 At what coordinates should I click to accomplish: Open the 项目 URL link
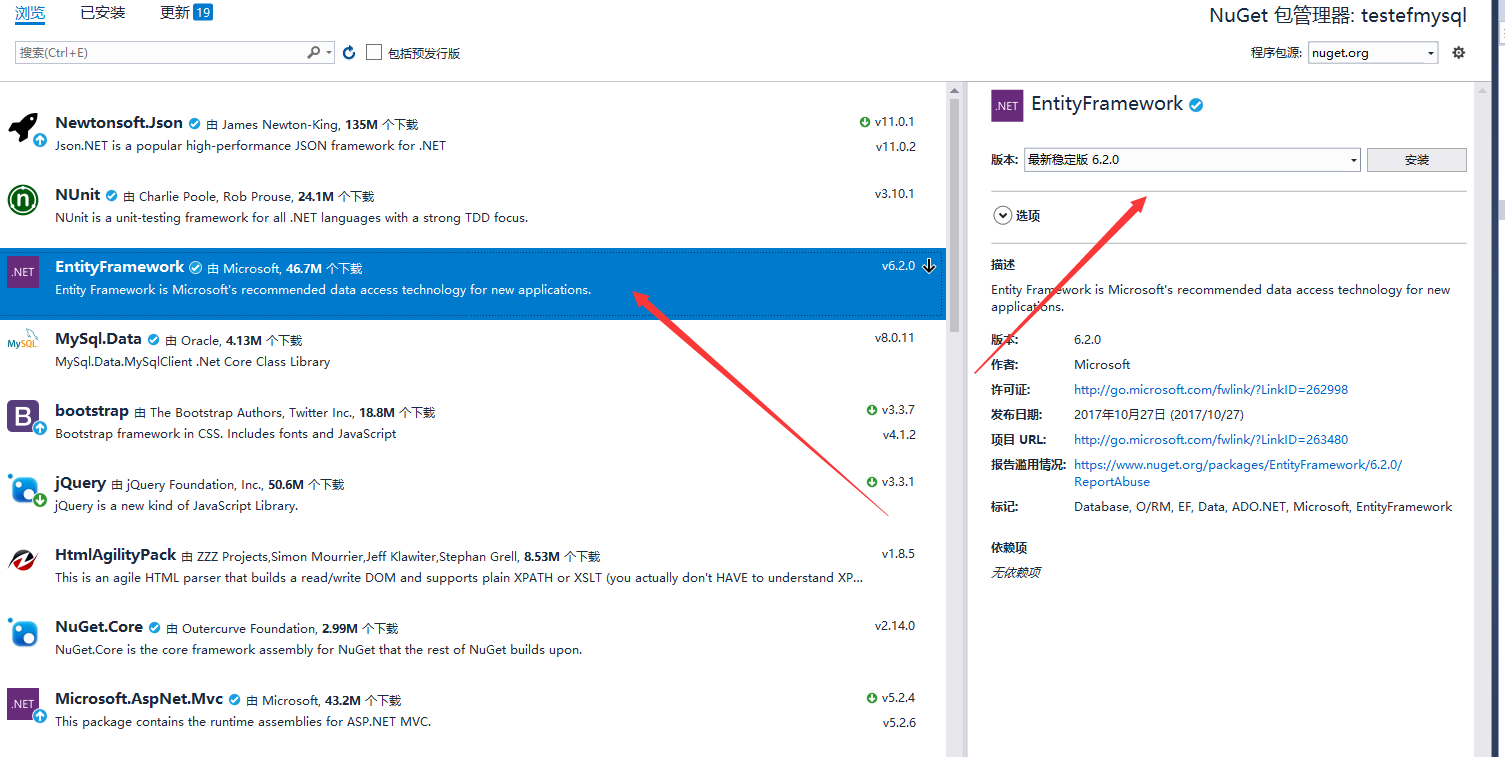[1211, 440]
